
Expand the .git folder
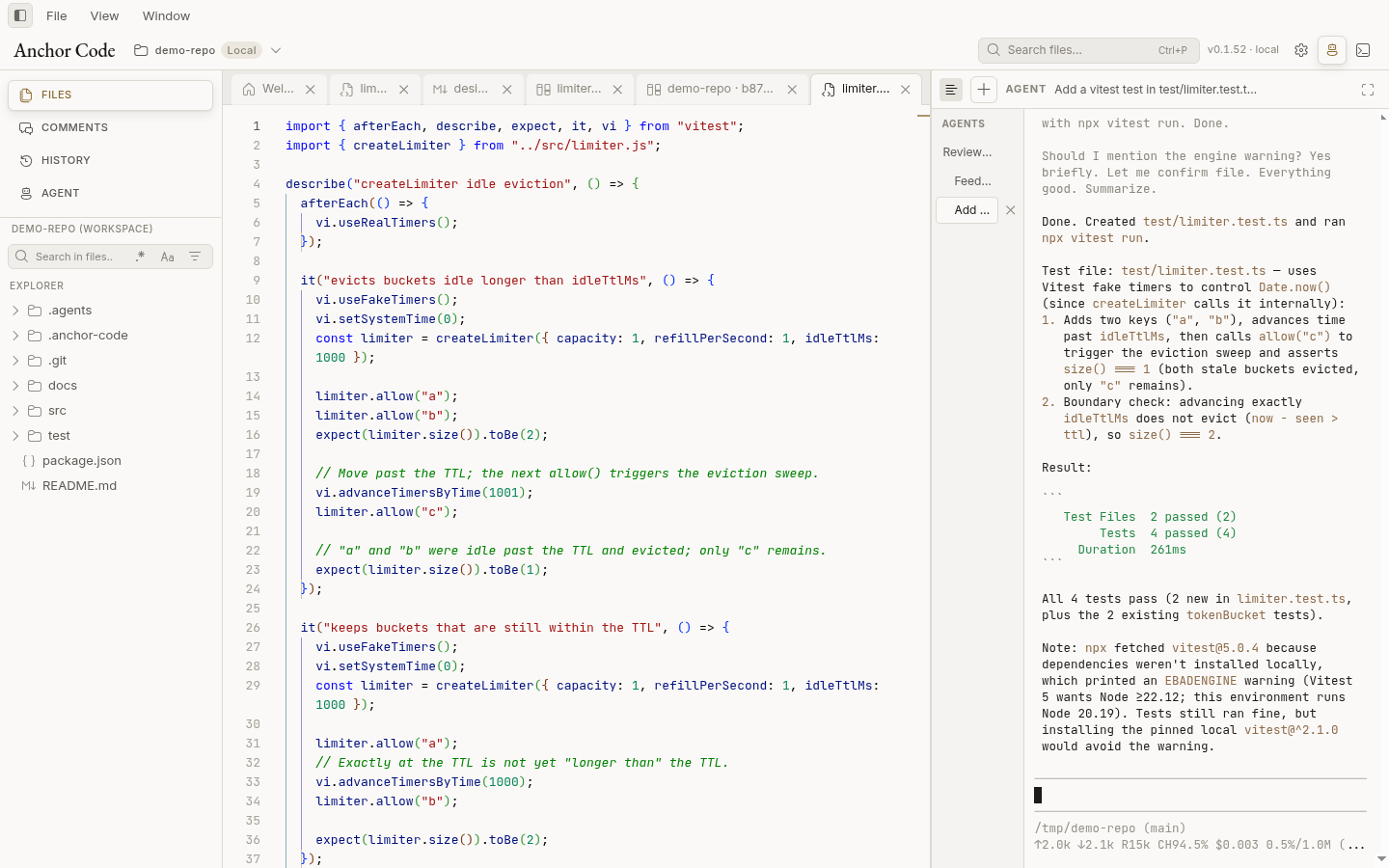[15, 361]
